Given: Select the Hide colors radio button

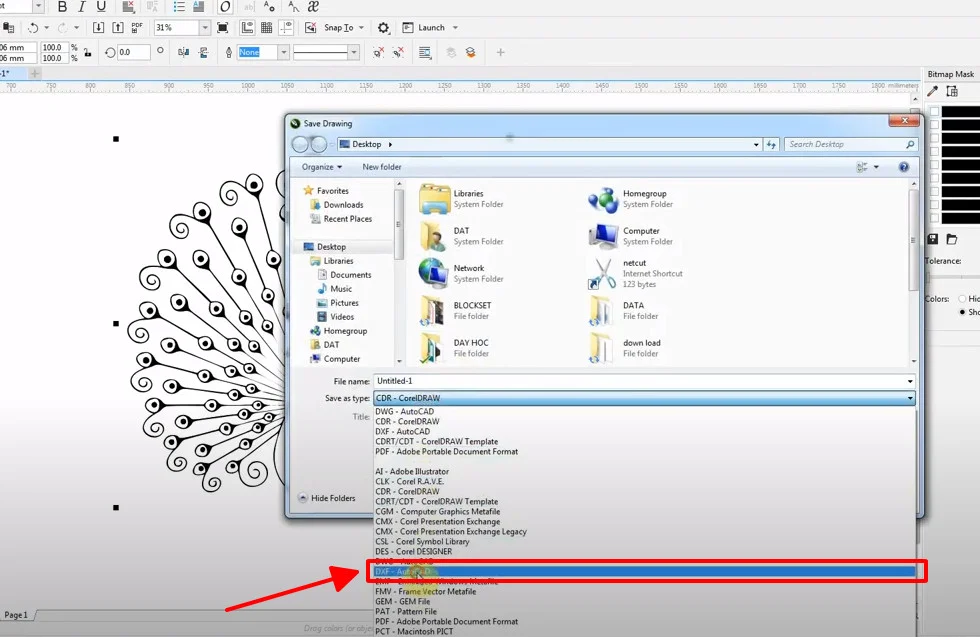Looking at the screenshot, I should pyautogui.click(x=962, y=299).
